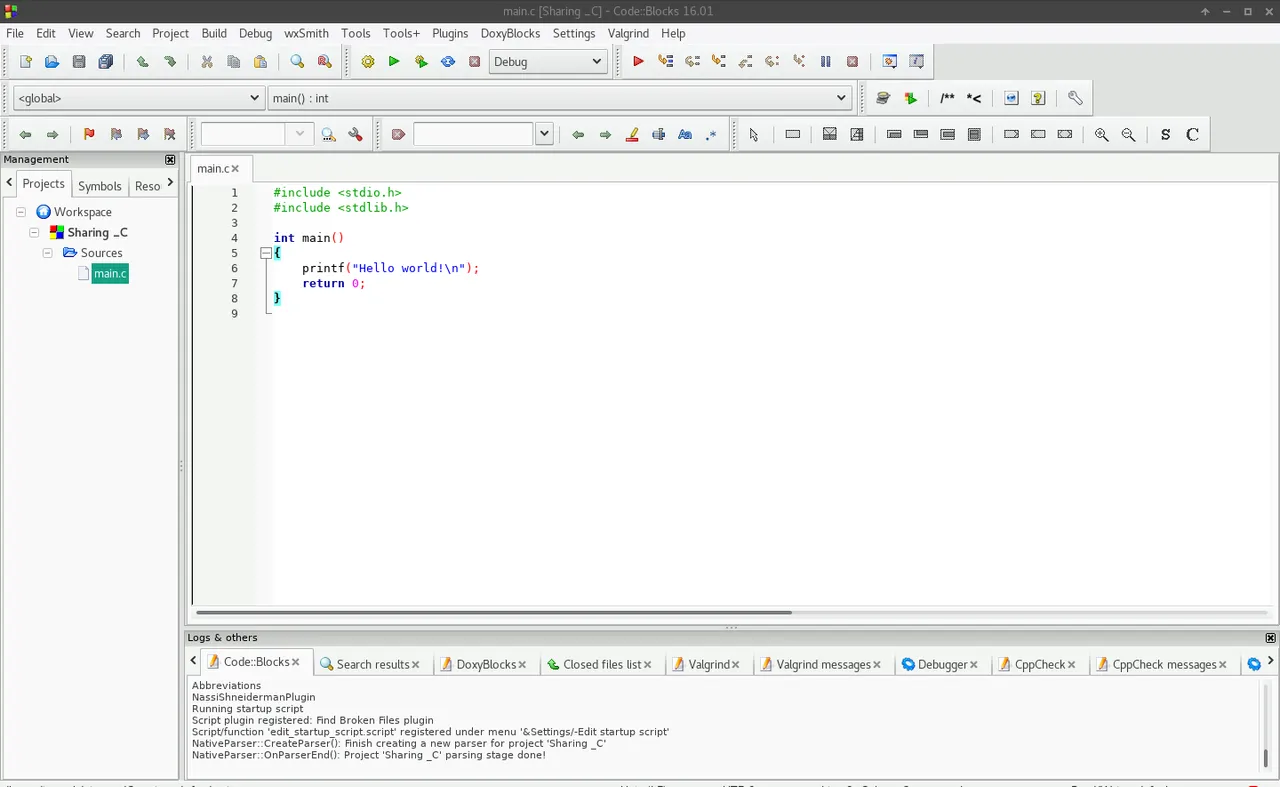Open the Replace tool icon

point(324,62)
